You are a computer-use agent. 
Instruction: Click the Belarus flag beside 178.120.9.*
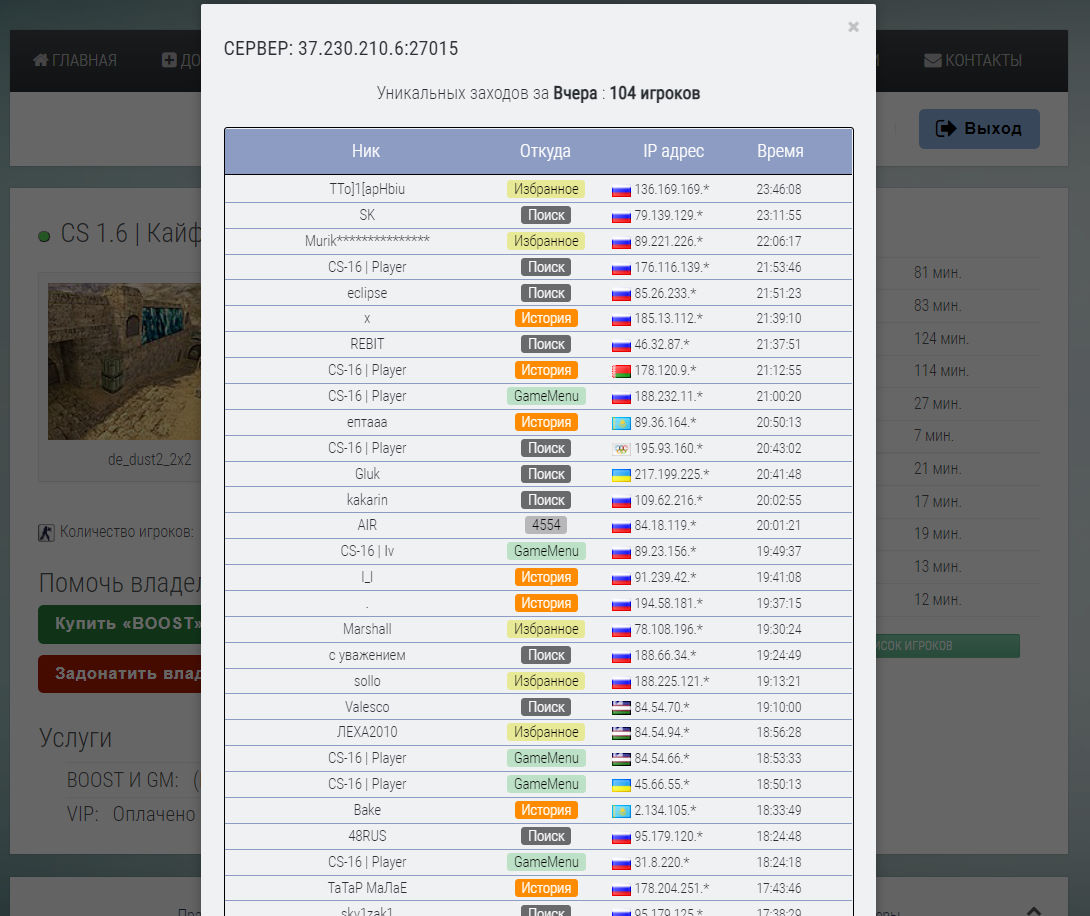click(621, 371)
